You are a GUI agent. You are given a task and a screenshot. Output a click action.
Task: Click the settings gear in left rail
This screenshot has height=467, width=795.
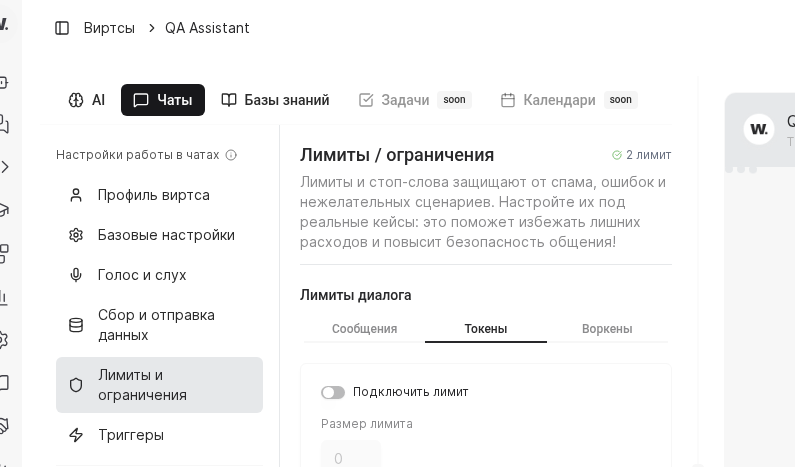coord(4,339)
